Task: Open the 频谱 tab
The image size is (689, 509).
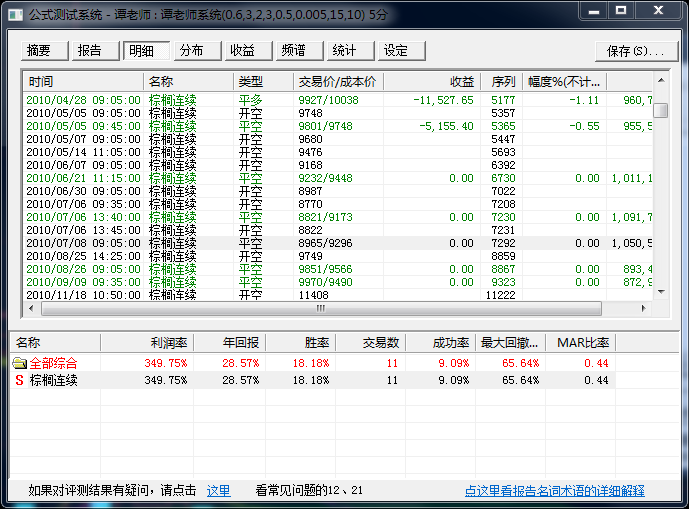Action: (x=296, y=51)
